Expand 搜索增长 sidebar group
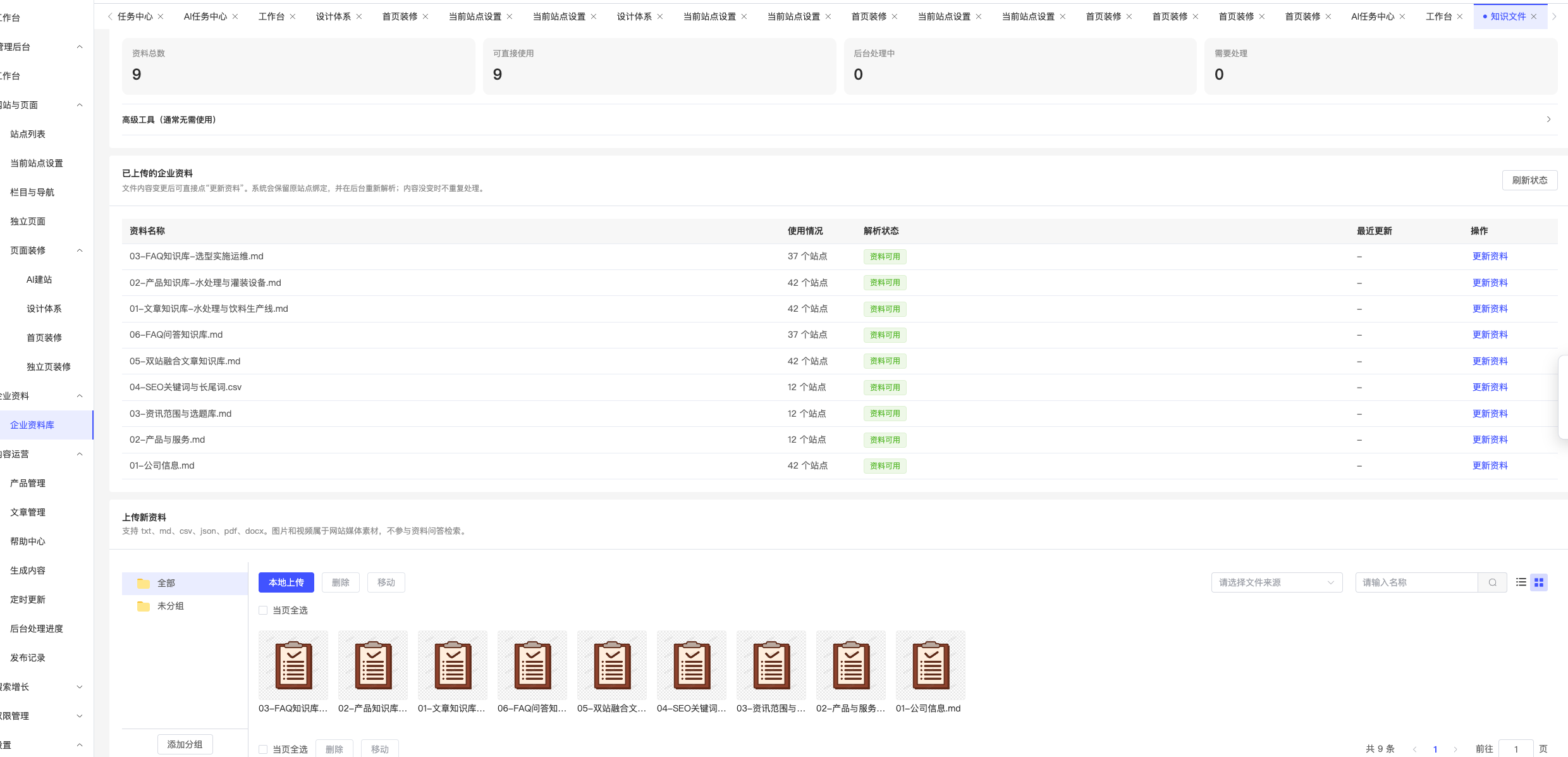This screenshot has width=1568, height=757. click(x=80, y=687)
